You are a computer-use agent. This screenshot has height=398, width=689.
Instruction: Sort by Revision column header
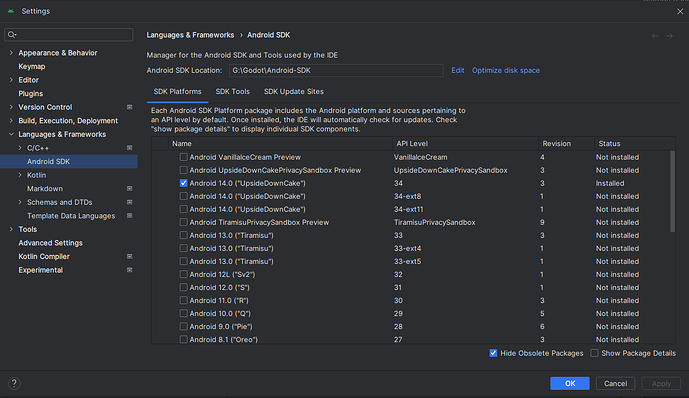(566, 144)
